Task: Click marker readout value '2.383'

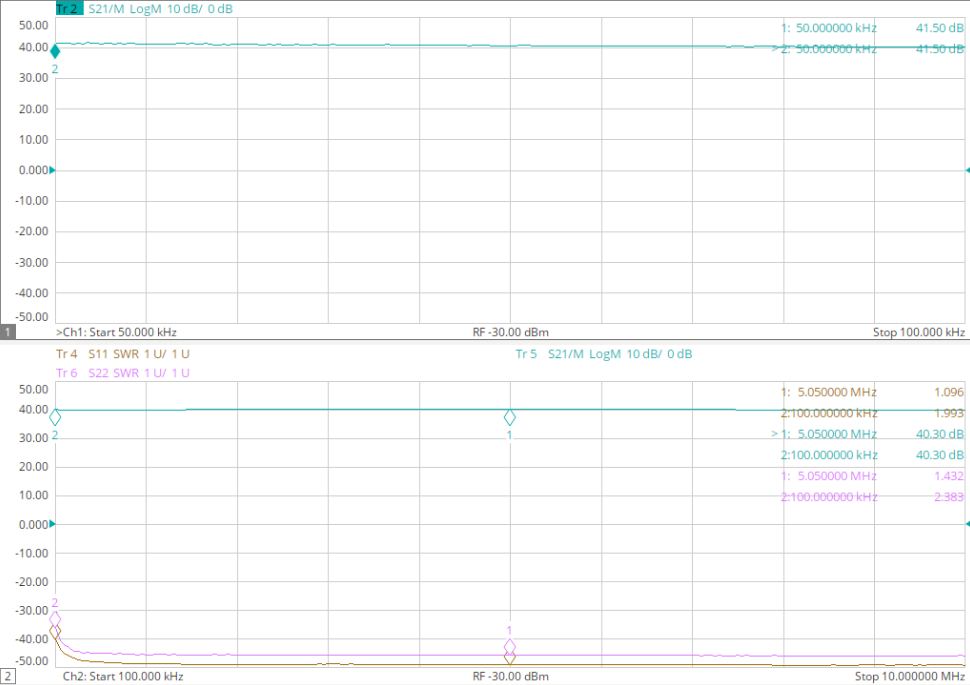Action: coord(949,497)
